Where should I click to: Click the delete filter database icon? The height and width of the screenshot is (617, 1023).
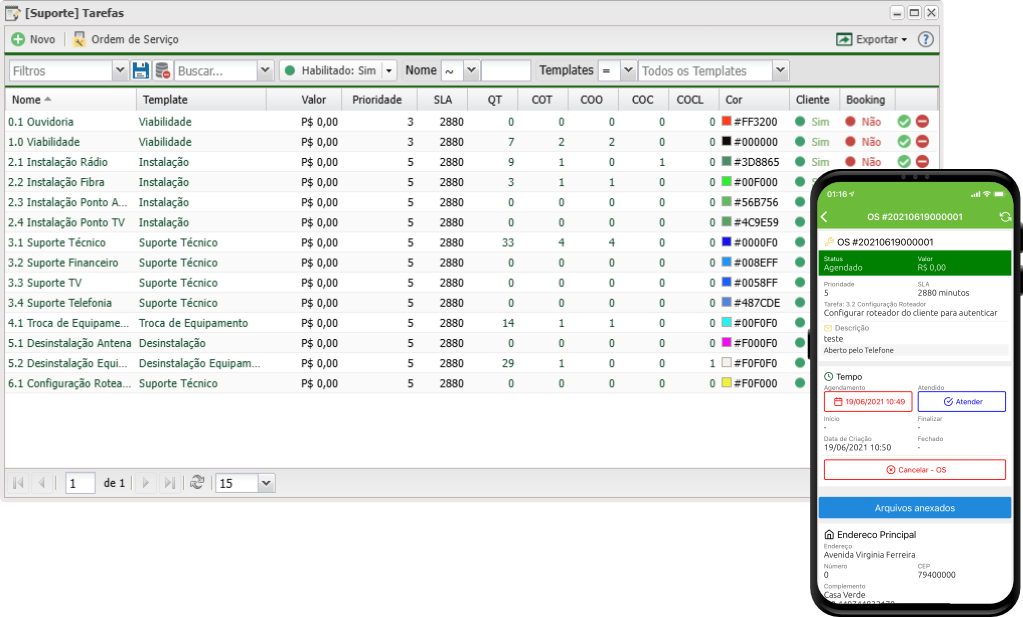coord(163,71)
